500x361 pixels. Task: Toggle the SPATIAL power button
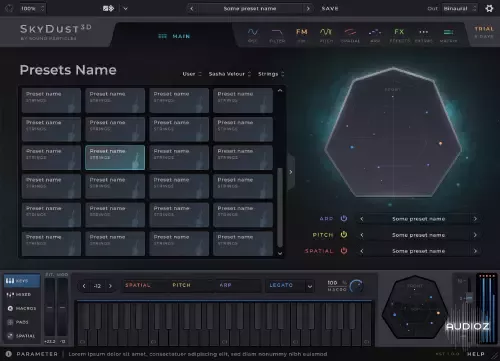[344, 251]
